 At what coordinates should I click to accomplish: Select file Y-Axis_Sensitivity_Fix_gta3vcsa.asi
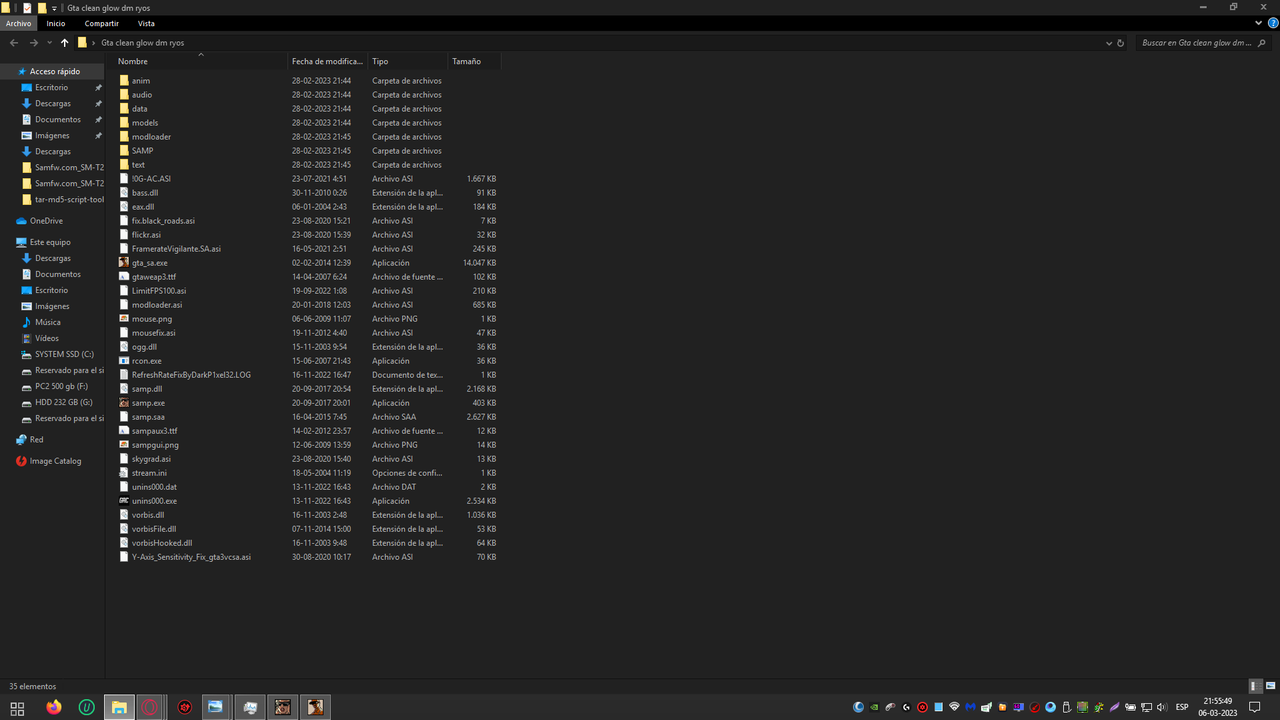[191, 557]
